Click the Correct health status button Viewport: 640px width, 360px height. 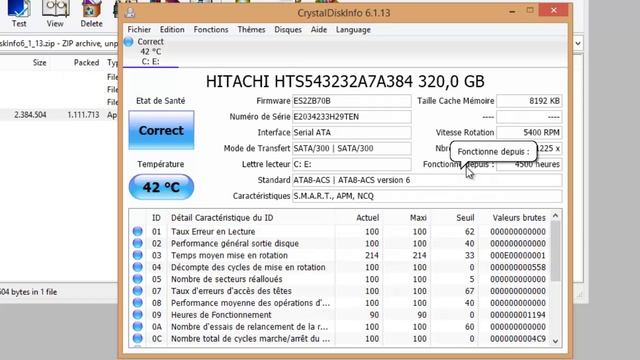[161, 130]
